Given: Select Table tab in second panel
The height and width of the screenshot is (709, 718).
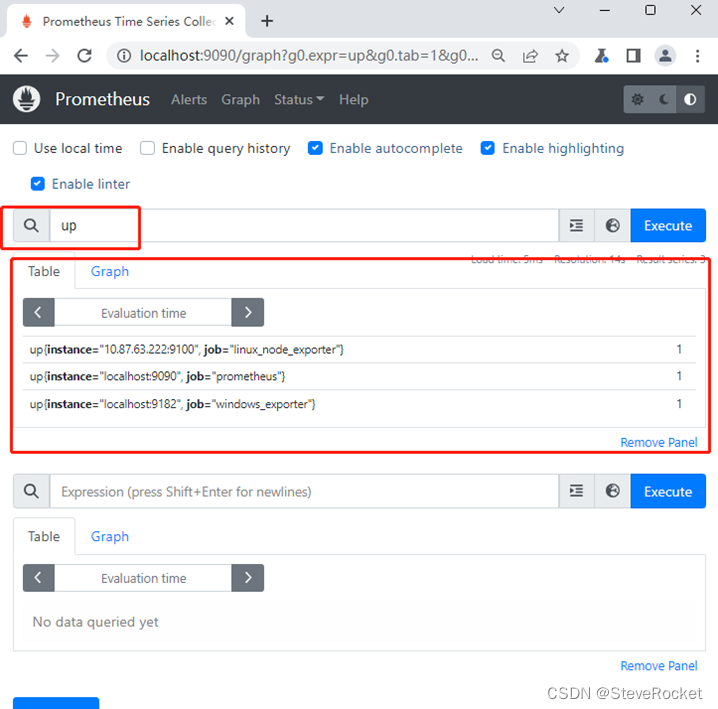Looking at the screenshot, I should point(44,536).
